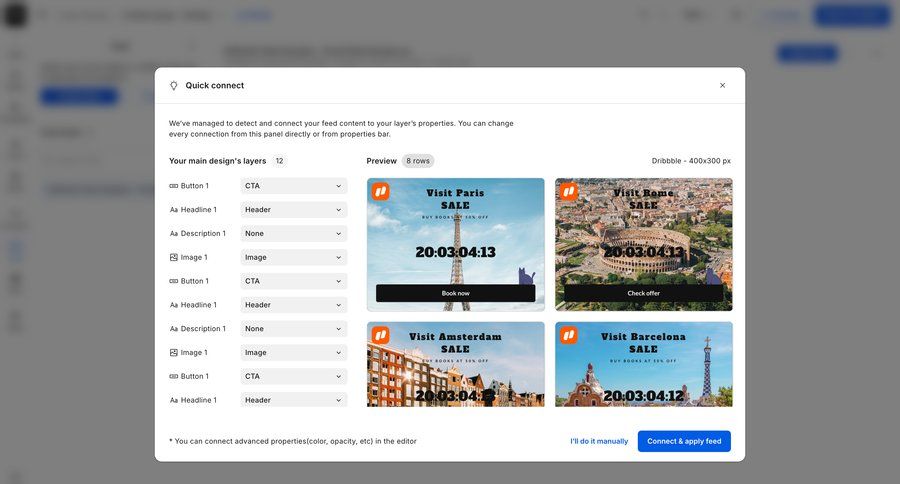Click the Your main design's layers heading
900x484 pixels.
click(218, 161)
